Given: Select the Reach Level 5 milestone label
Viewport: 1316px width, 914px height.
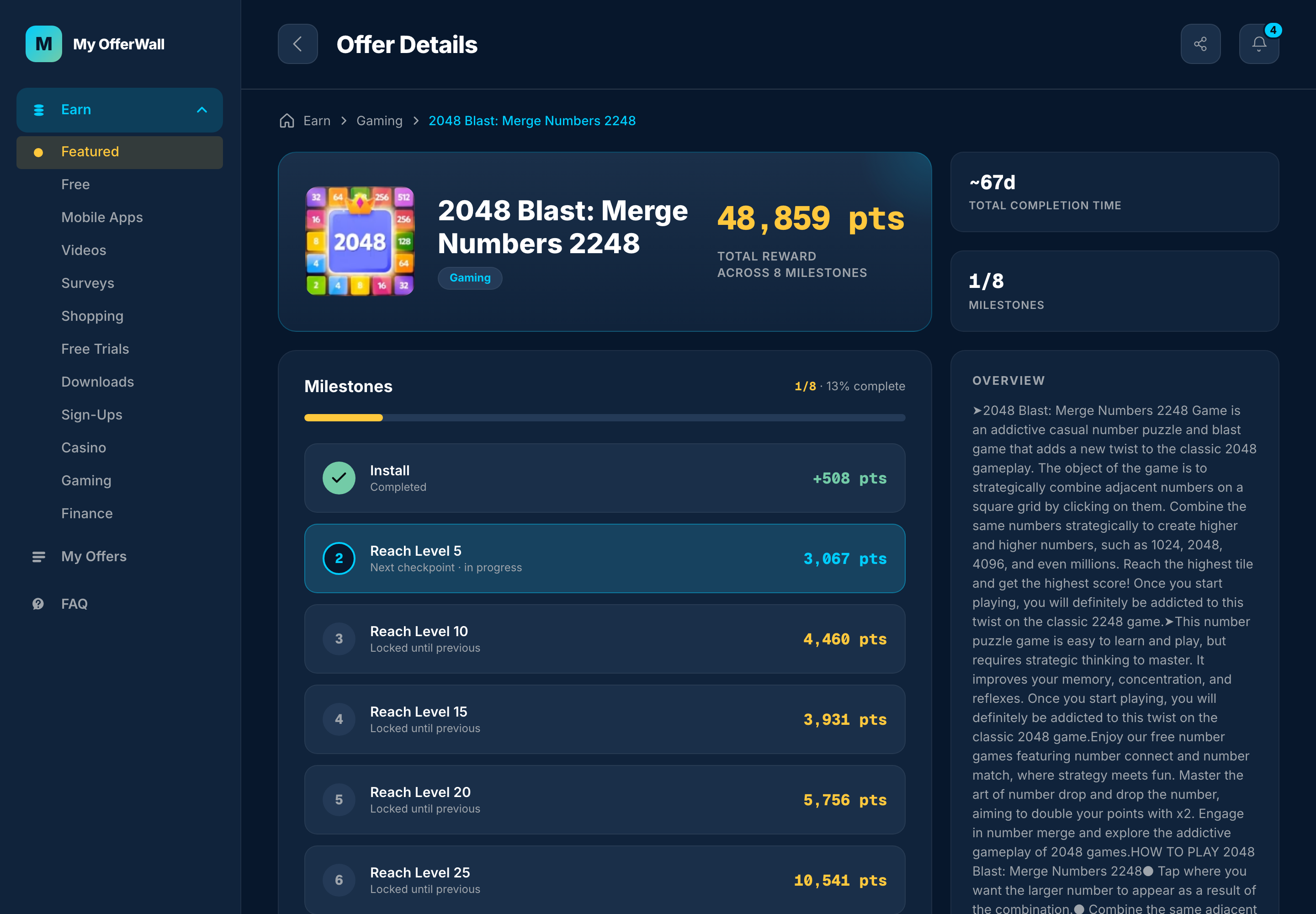Looking at the screenshot, I should coord(416,551).
